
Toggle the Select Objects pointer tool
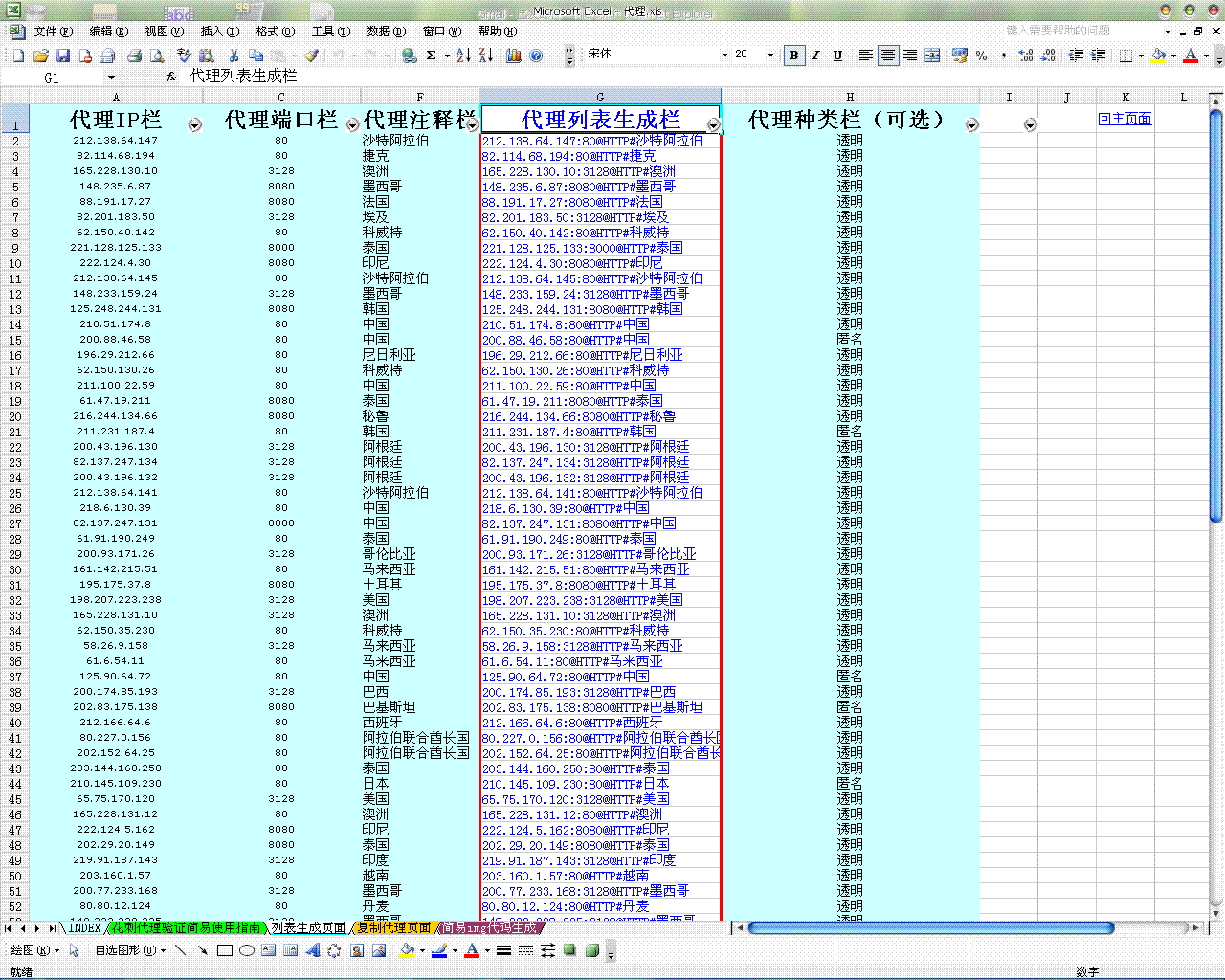(x=74, y=950)
